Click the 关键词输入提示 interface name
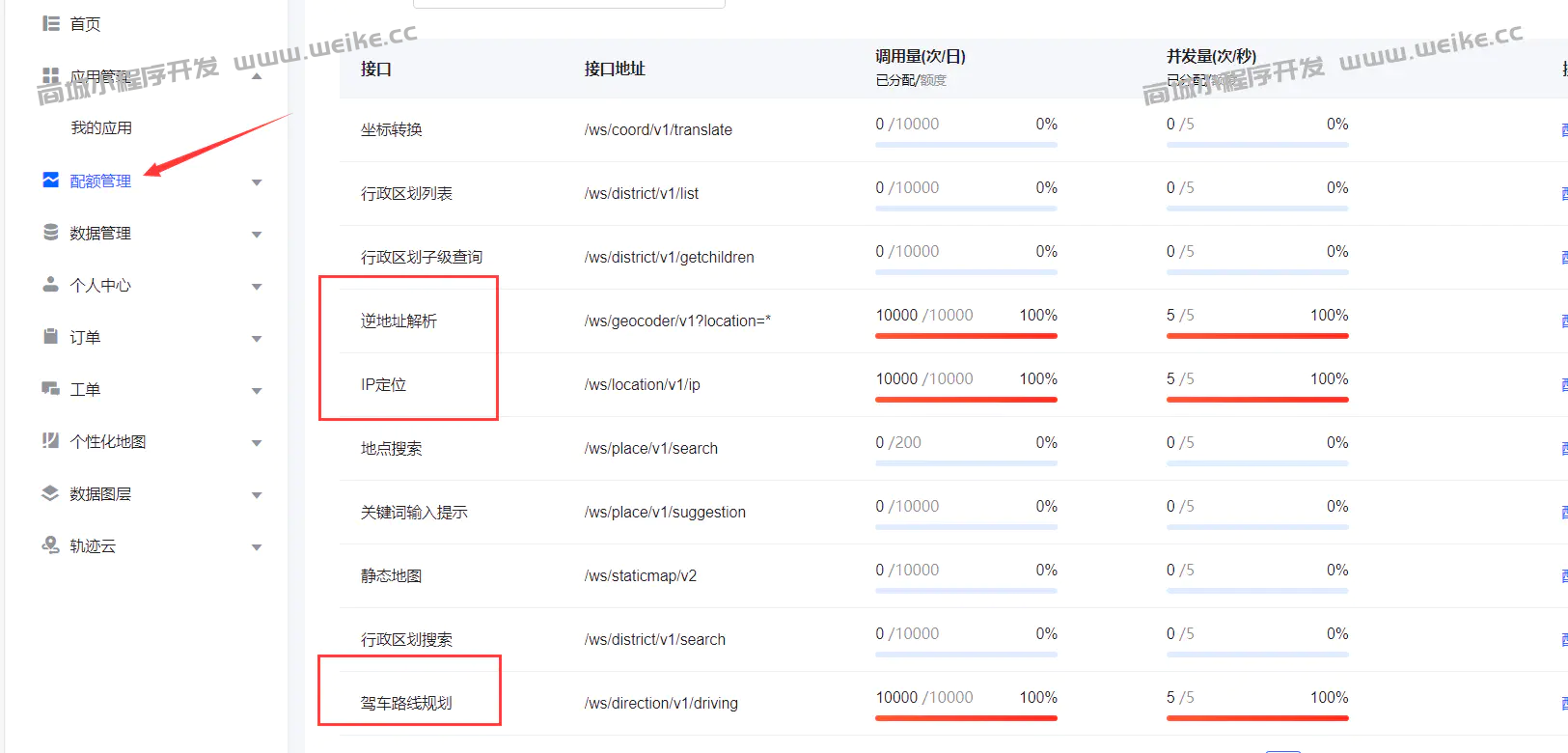The height and width of the screenshot is (753, 1568). point(414,512)
